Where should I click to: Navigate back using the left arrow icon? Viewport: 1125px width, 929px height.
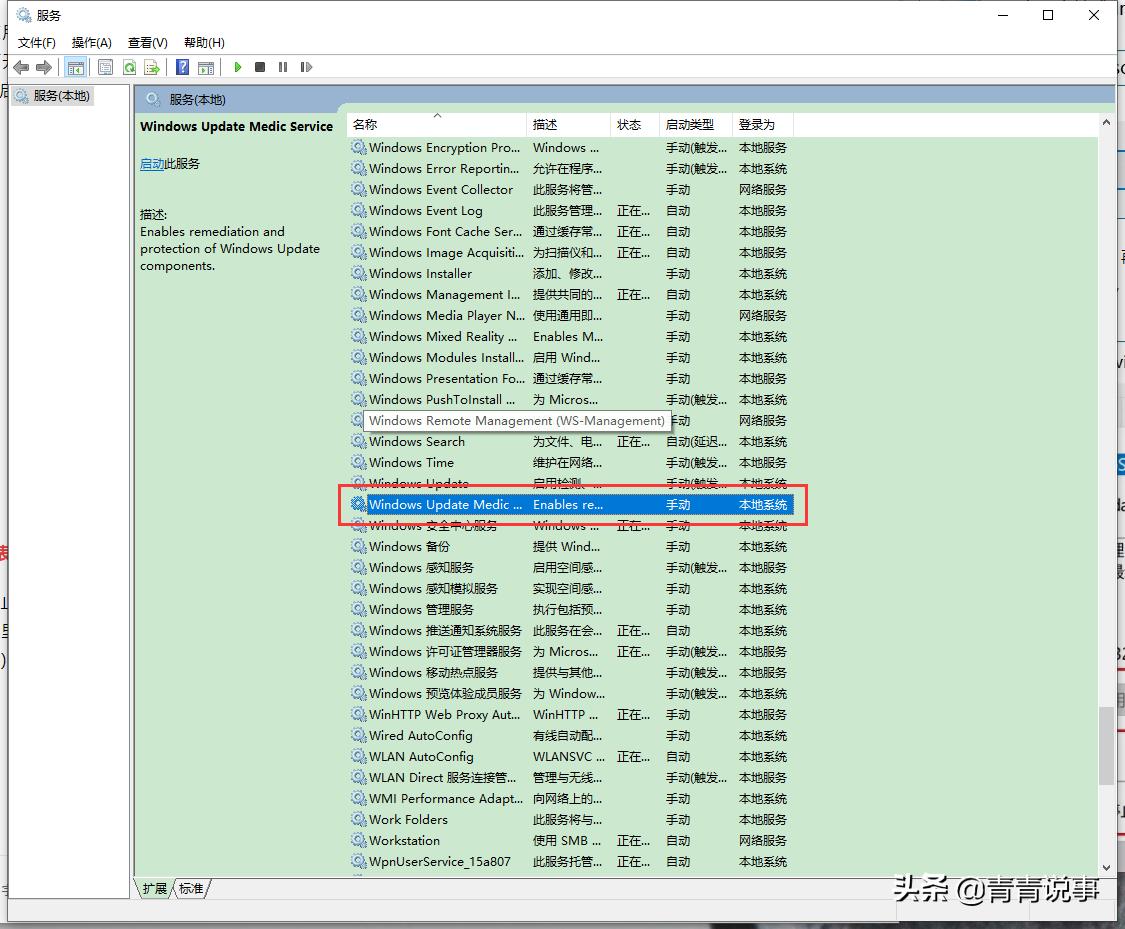coord(20,67)
